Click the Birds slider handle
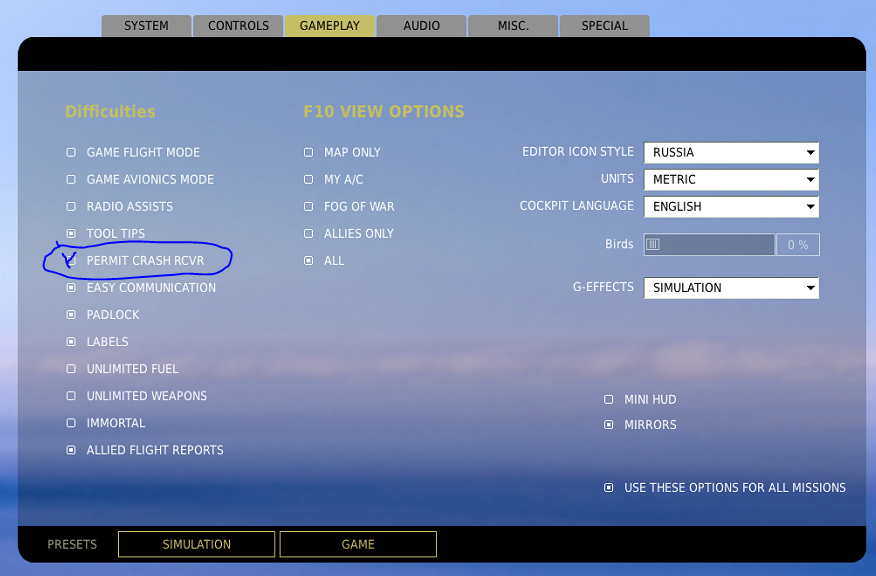The width and height of the screenshot is (876, 576). pyautogui.click(x=653, y=244)
